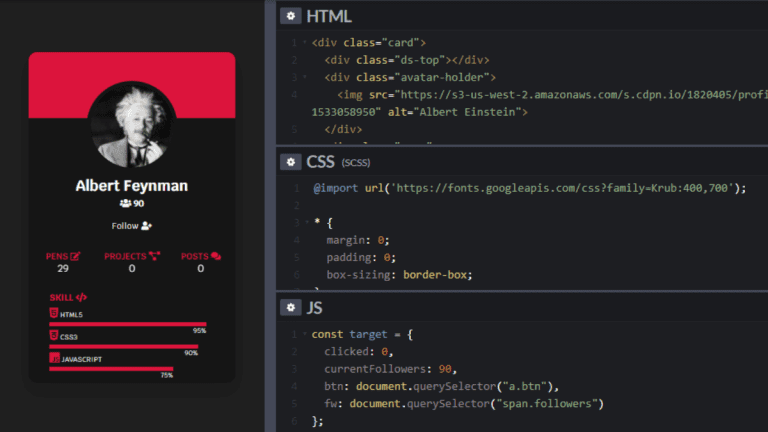
Task: Place cursor on padding: 0; line
Action: (x=361, y=258)
